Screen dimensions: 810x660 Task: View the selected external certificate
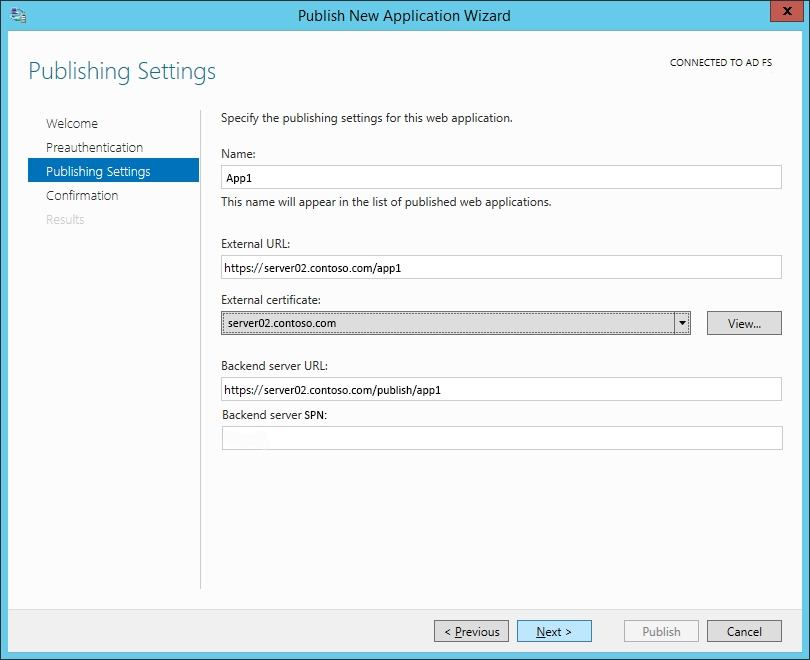coord(744,323)
